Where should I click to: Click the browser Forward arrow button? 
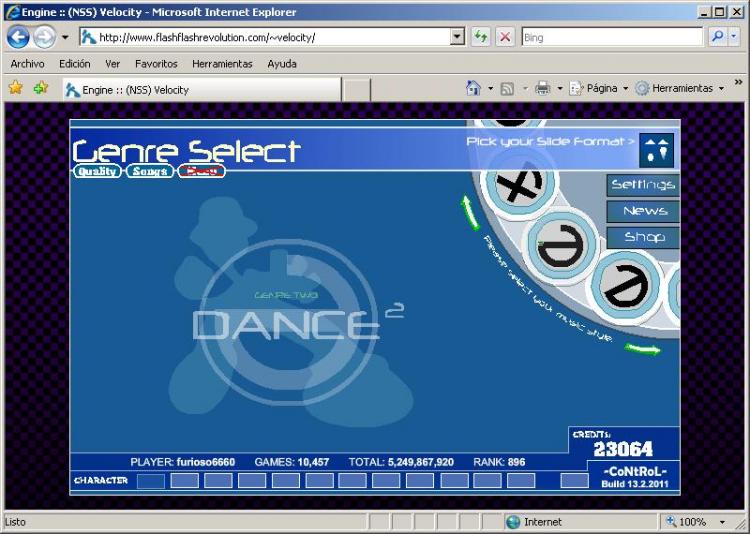click(44, 37)
